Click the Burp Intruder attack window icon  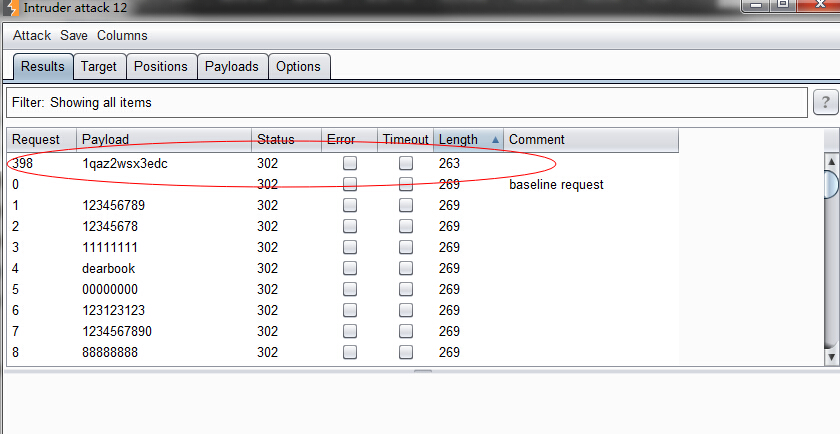coord(11,8)
